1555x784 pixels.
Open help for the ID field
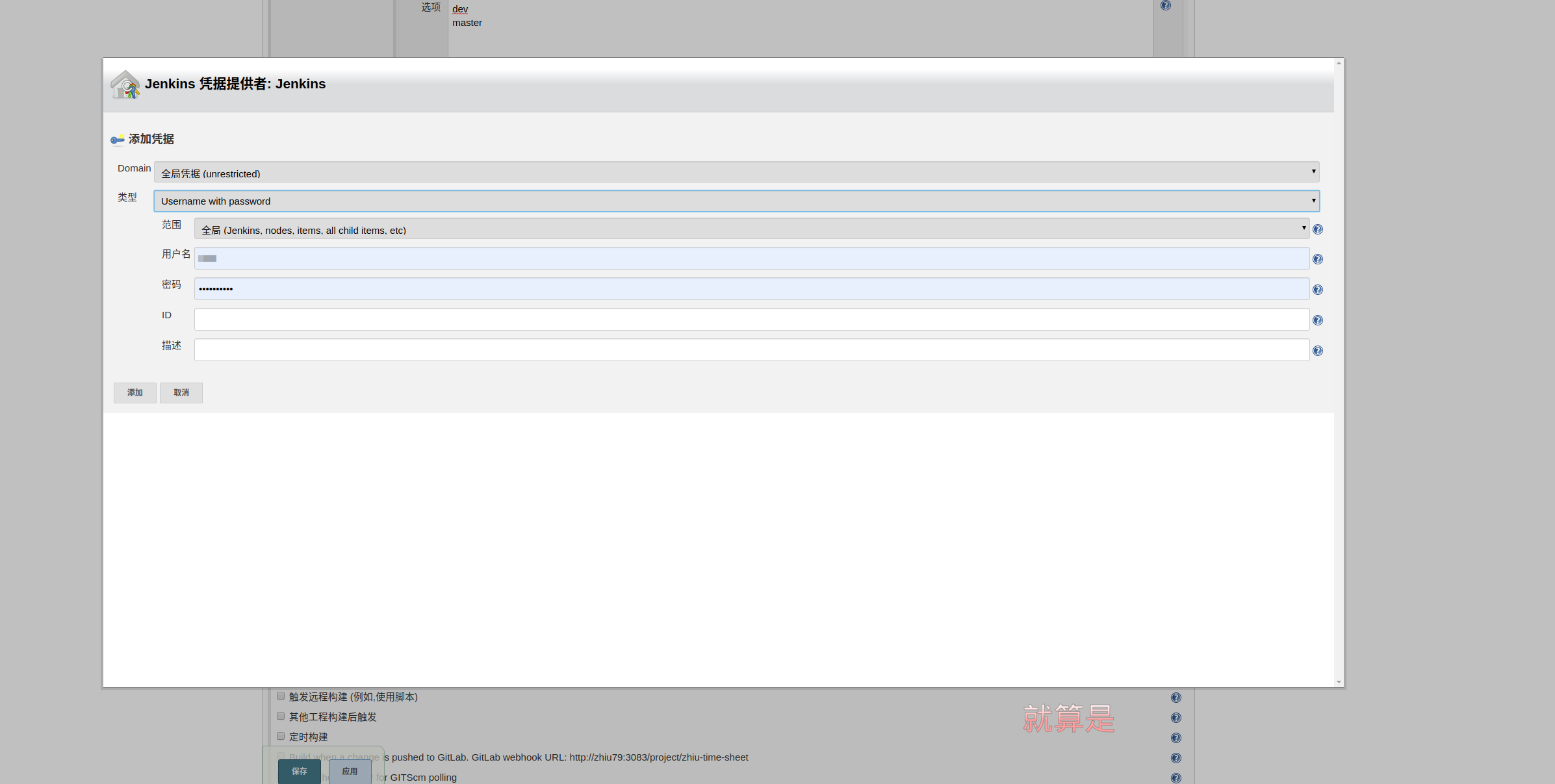tap(1318, 320)
